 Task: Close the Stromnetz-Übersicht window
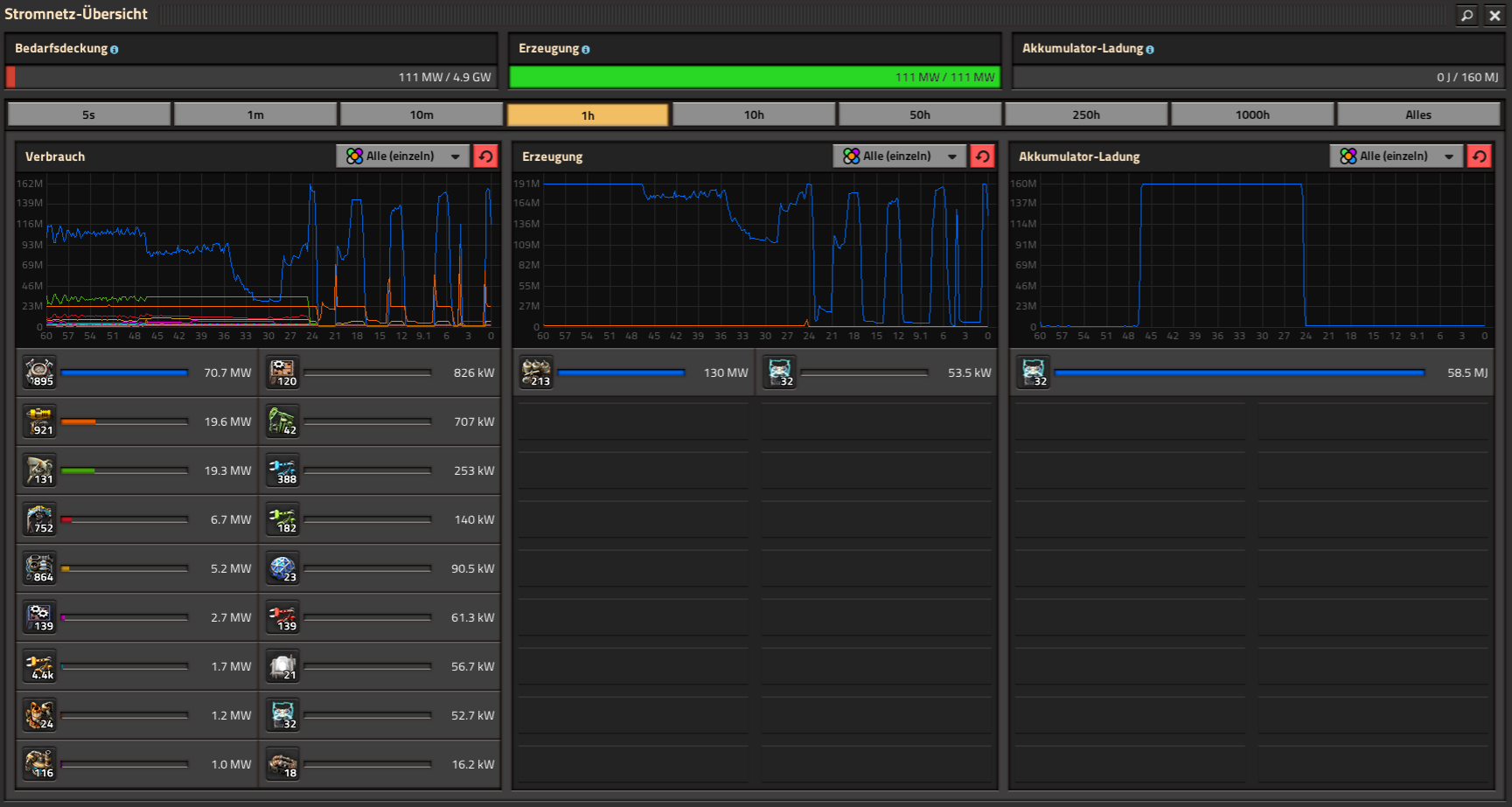click(x=1495, y=15)
